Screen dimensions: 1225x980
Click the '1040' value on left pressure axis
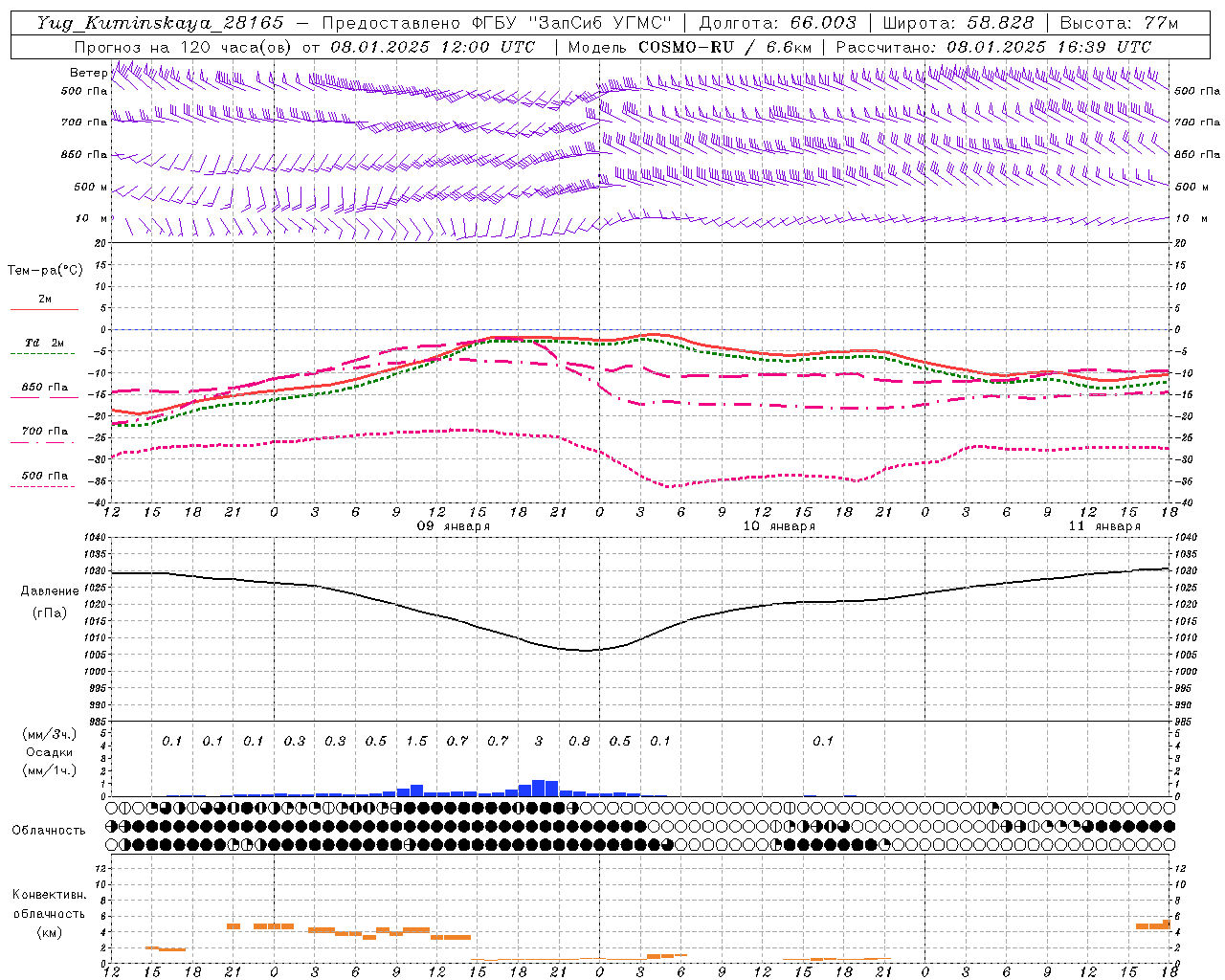tap(97, 537)
